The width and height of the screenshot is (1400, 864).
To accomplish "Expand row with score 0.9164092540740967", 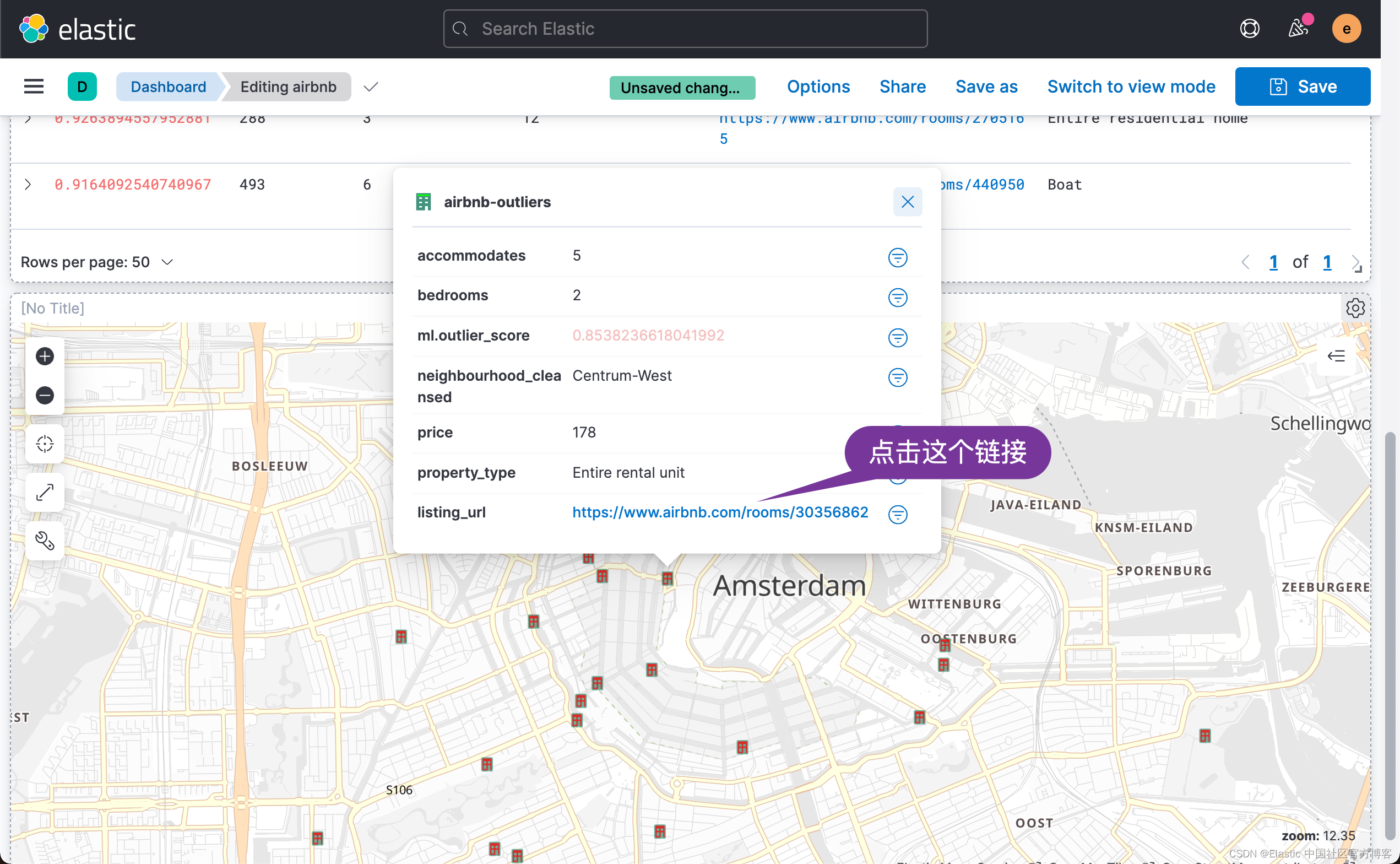I will pyautogui.click(x=28, y=185).
